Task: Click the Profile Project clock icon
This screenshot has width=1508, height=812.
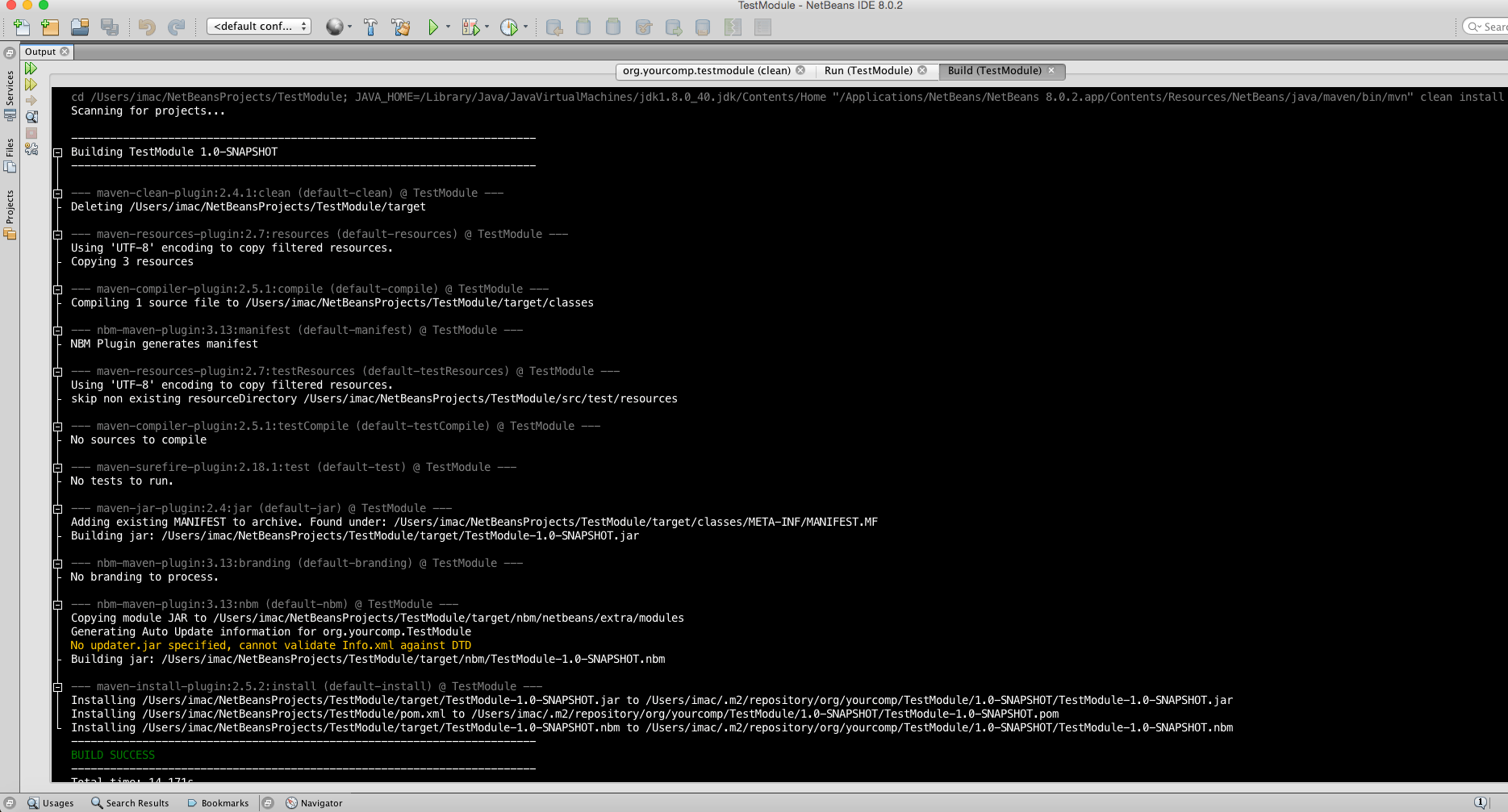Action: coord(508,27)
